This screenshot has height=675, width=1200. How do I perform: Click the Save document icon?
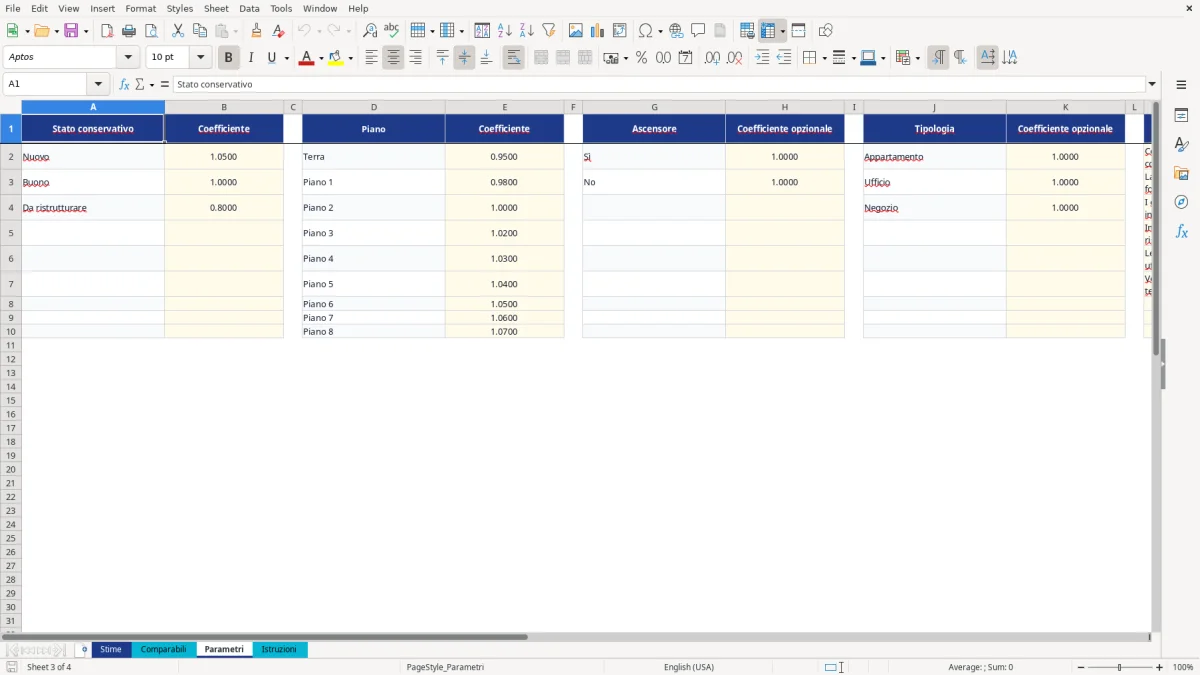[x=71, y=31]
